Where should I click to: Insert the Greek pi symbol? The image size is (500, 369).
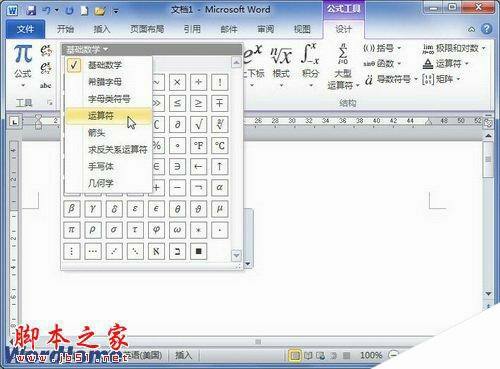(x=72, y=230)
